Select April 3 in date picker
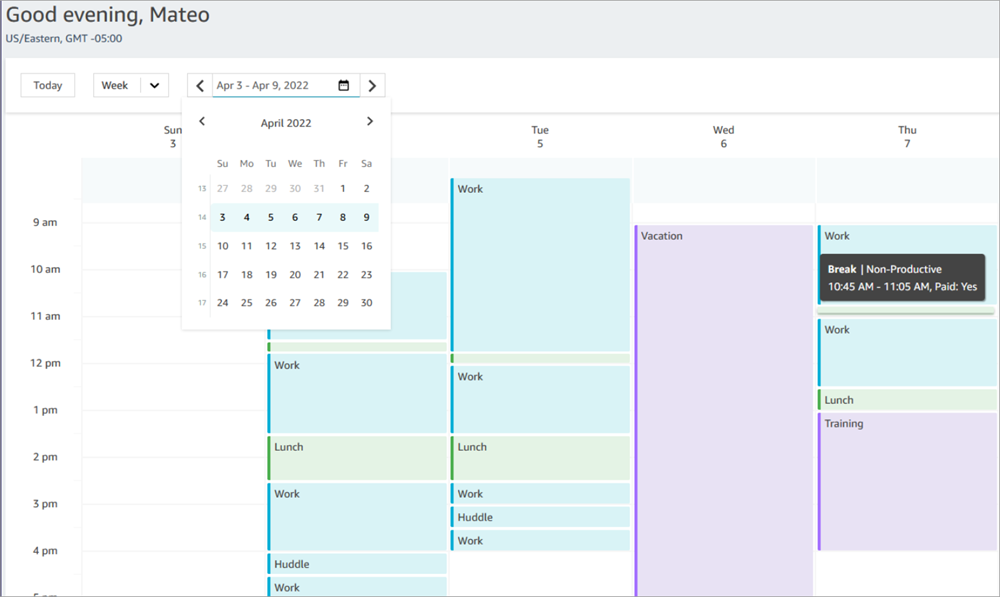 (x=223, y=217)
